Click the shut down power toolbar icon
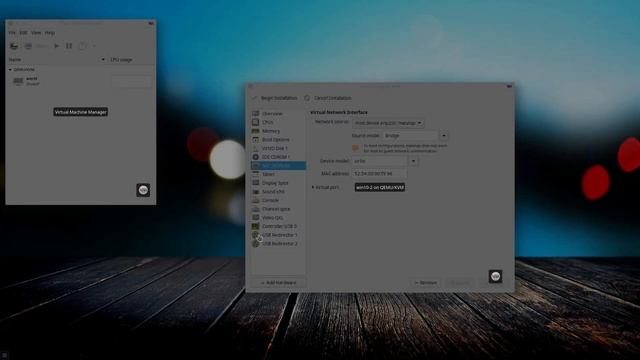640x360 pixels. click(82, 46)
